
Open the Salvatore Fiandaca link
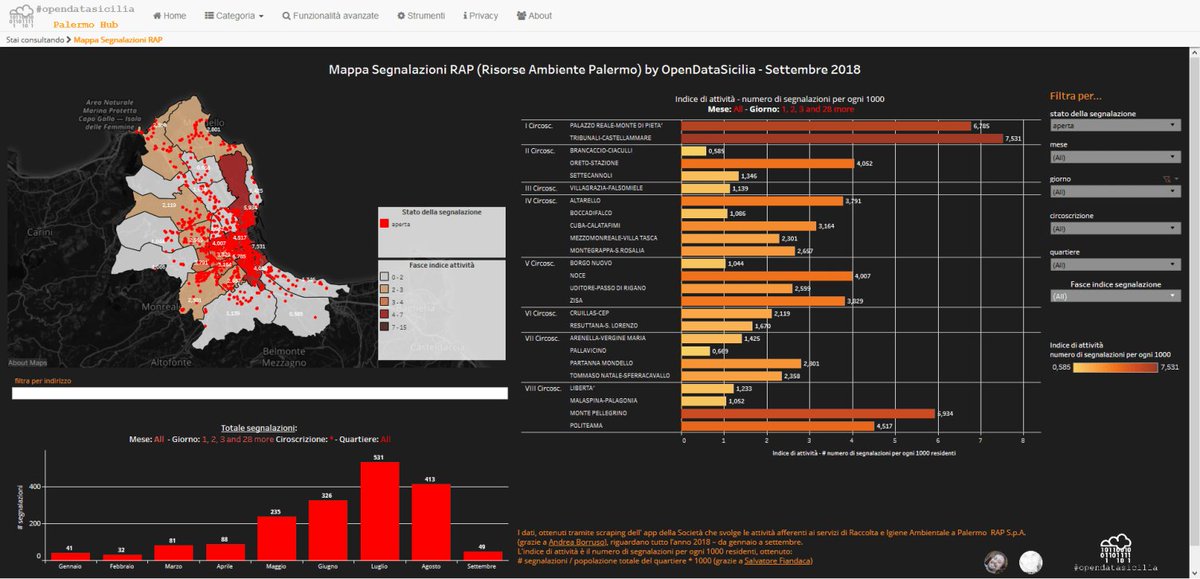pyautogui.click(x=778, y=562)
